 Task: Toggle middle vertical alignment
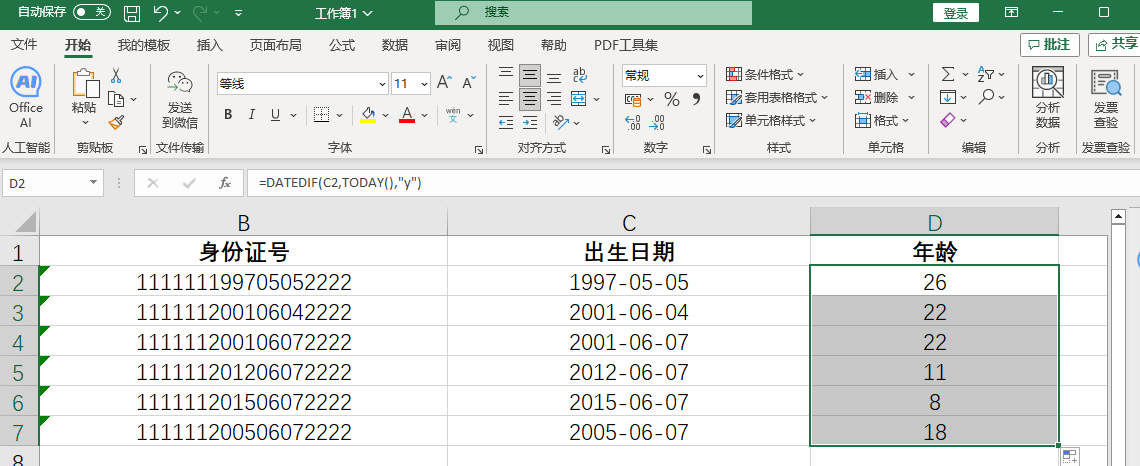(x=530, y=75)
